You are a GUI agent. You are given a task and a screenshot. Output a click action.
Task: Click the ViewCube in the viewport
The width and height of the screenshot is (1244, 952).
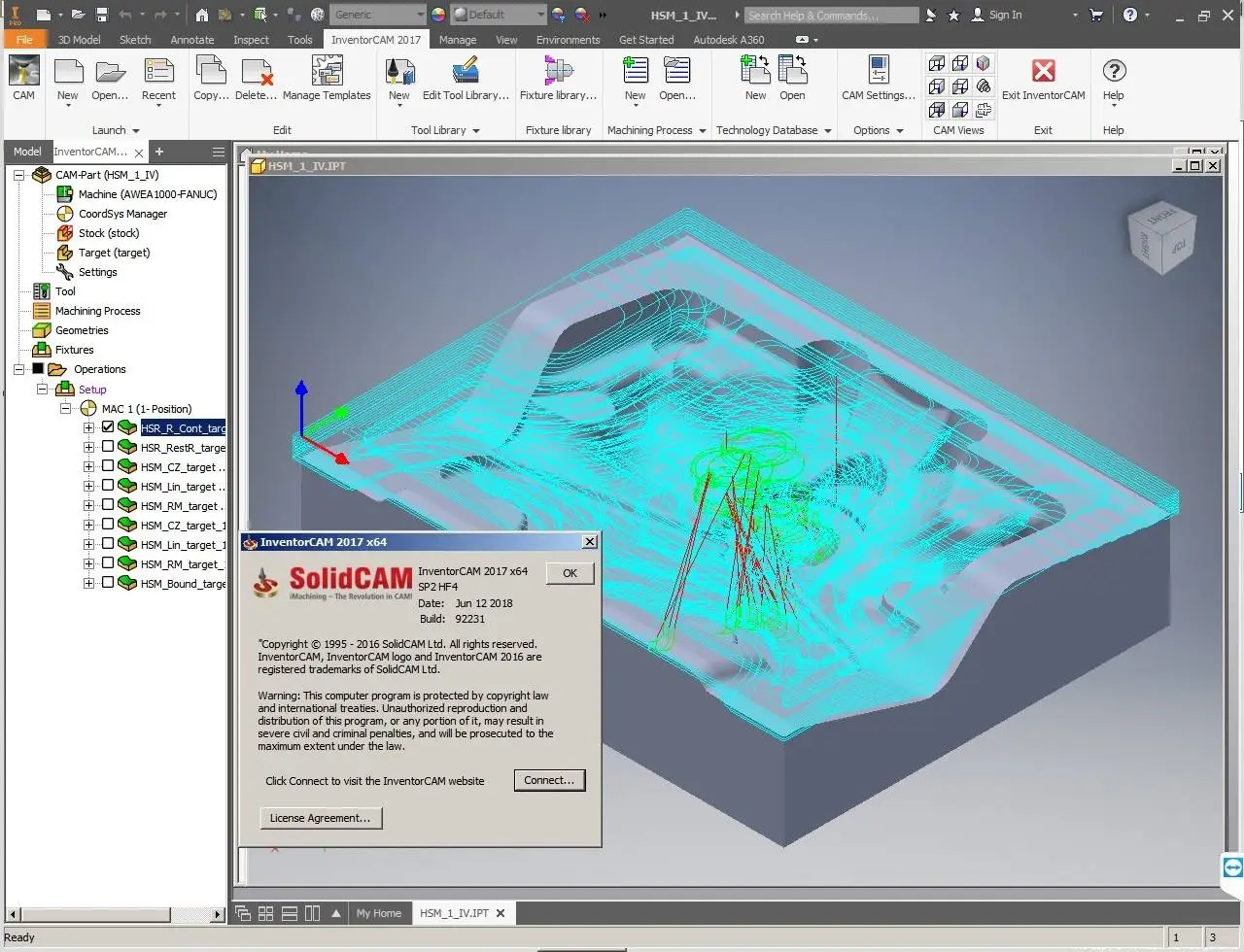(1160, 237)
